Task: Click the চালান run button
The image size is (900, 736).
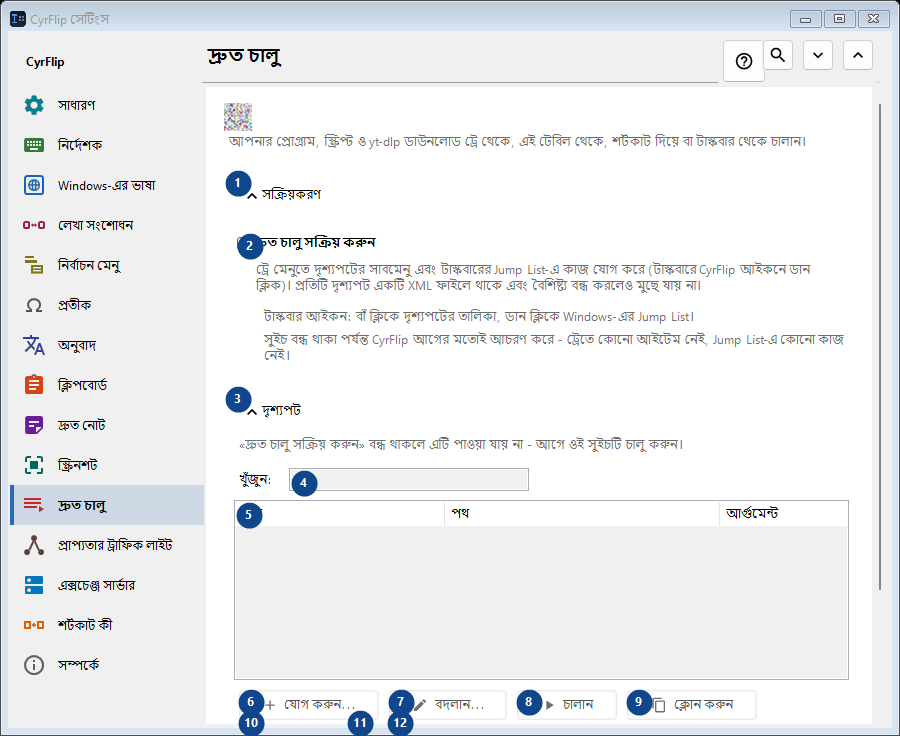Action: click(x=567, y=704)
